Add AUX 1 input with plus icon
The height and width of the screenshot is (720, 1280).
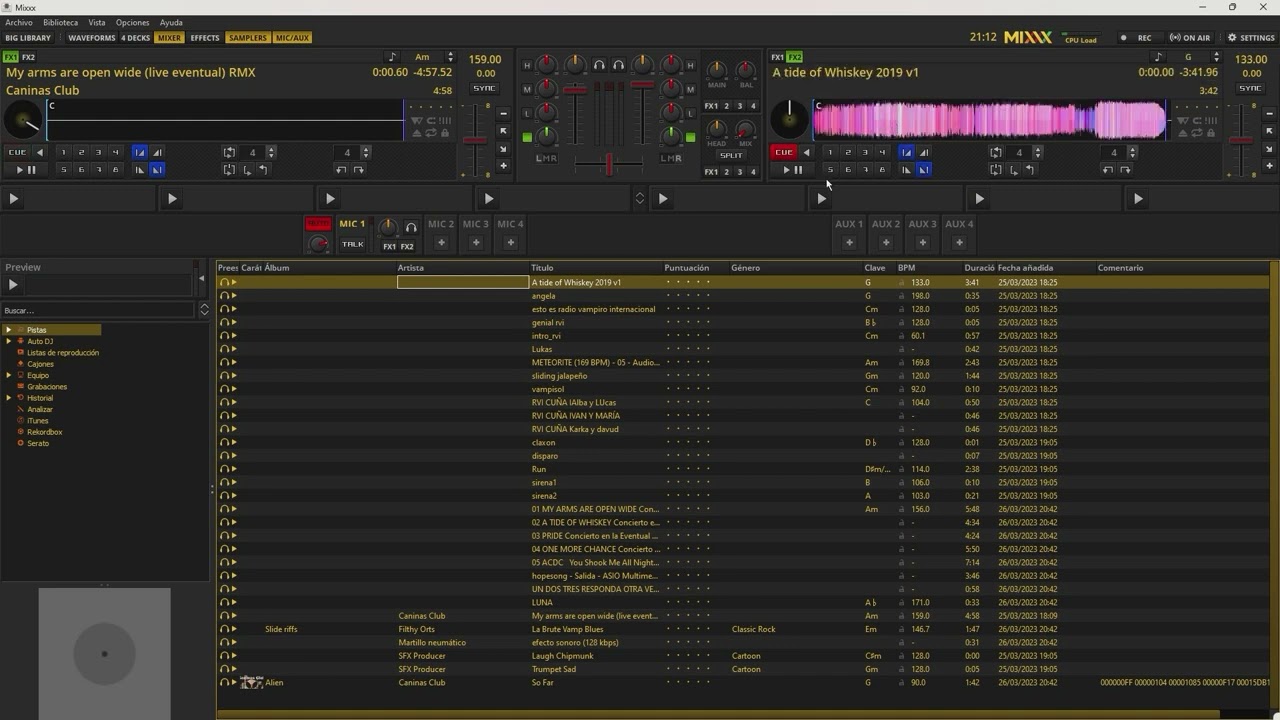click(849, 243)
